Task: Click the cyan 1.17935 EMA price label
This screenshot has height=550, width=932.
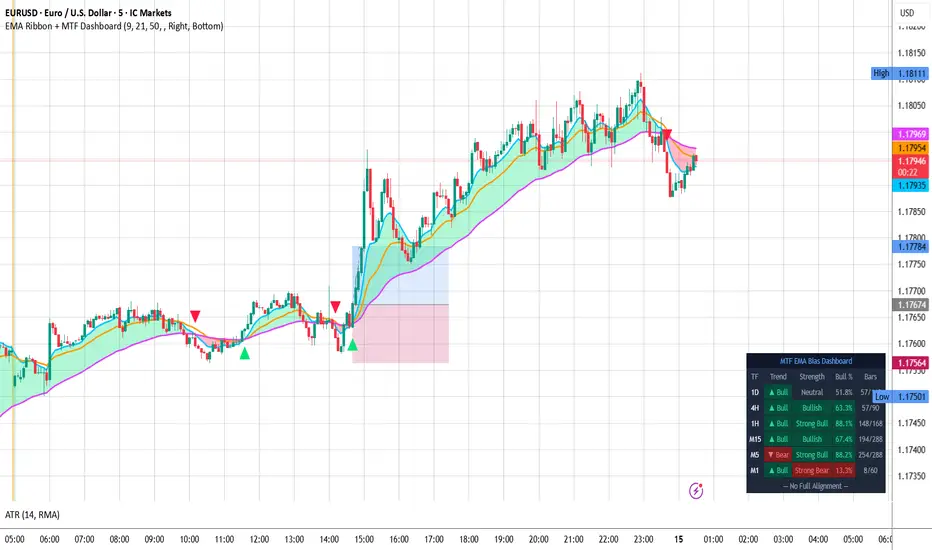Action: [x=911, y=186]
